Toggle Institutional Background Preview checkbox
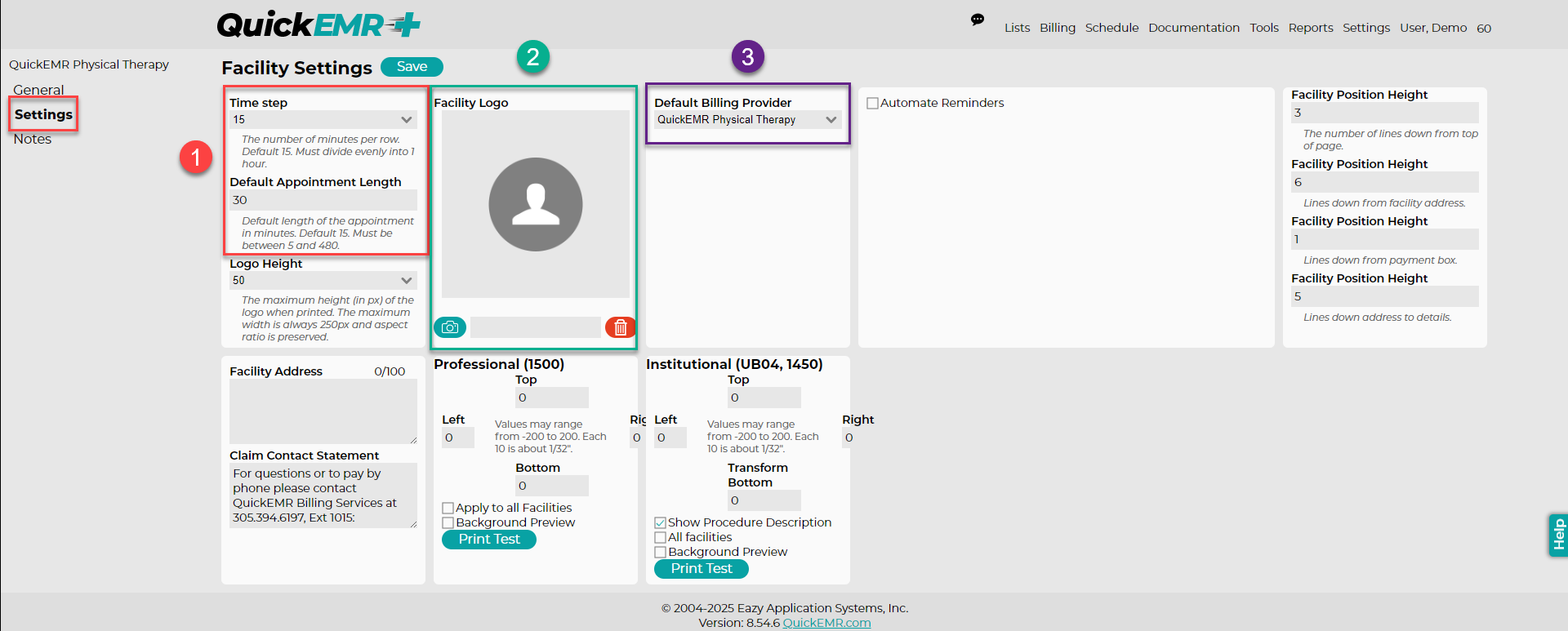The height and width of the screenshot is (631, 1568). click(x=660, y=552)
